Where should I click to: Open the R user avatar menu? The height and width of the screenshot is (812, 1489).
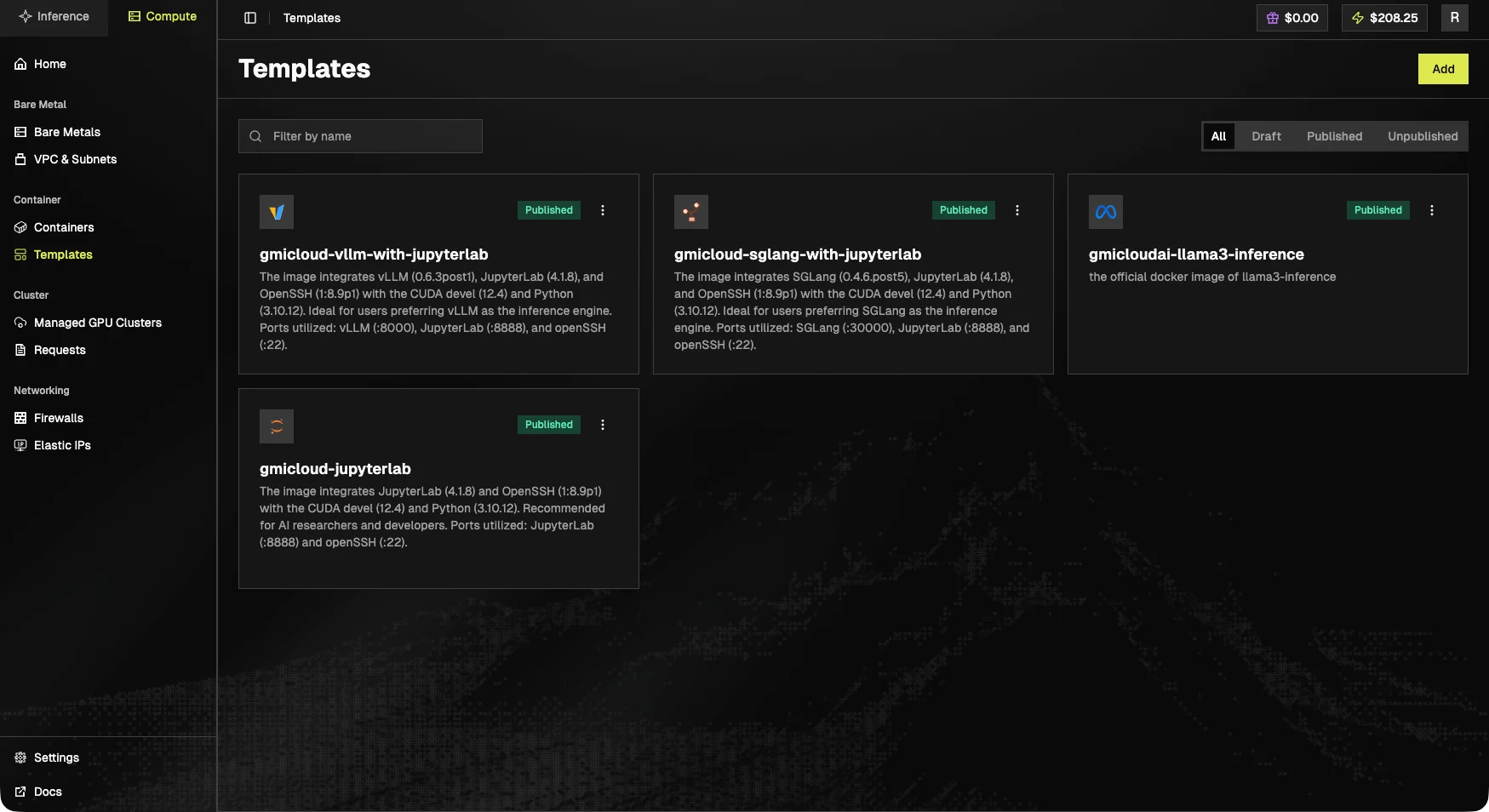pos(1454,18)
